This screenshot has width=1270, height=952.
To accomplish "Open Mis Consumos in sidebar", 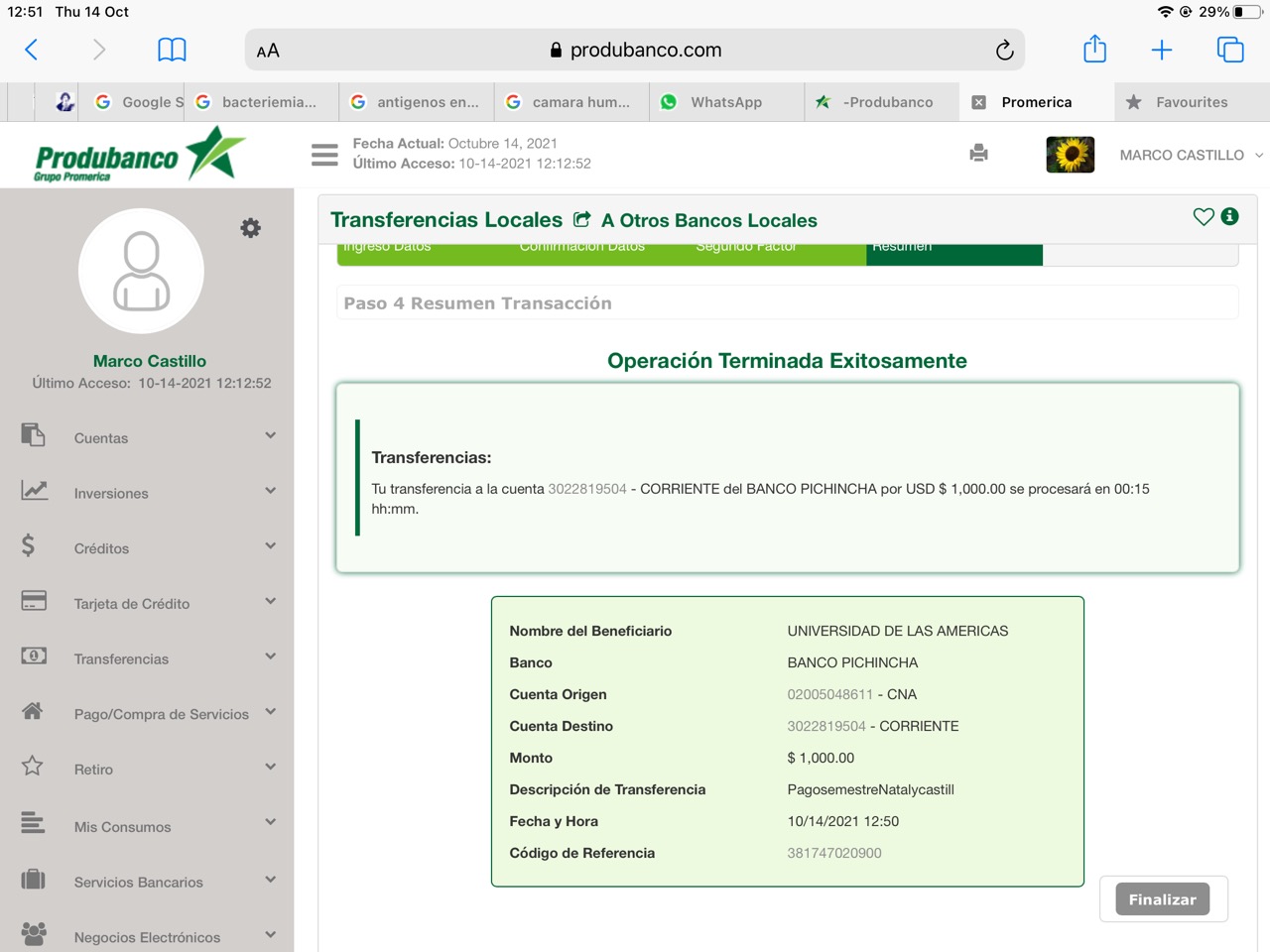I will pos(147,826).
